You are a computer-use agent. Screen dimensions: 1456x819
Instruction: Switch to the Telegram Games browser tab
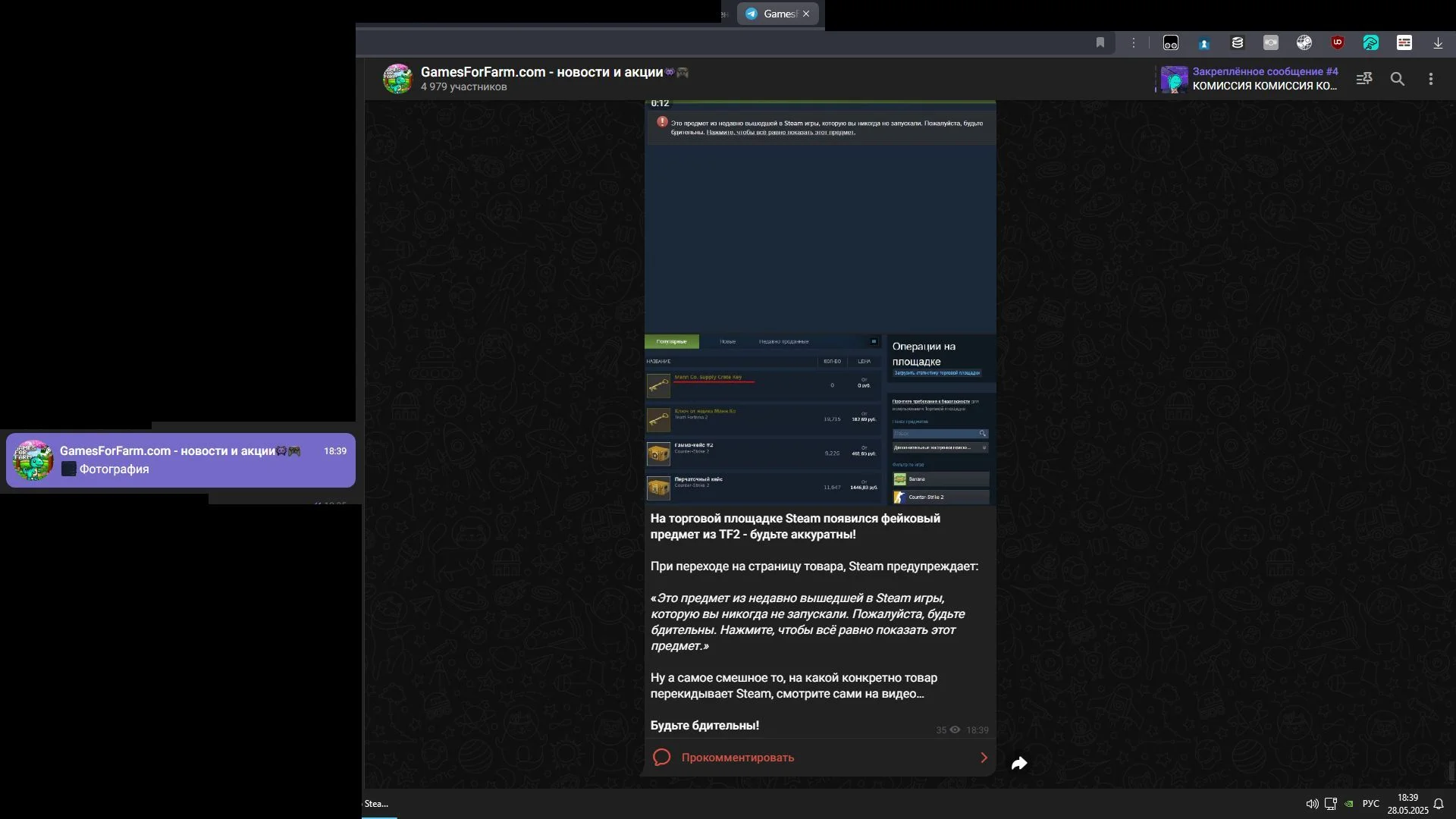point(778,14)
